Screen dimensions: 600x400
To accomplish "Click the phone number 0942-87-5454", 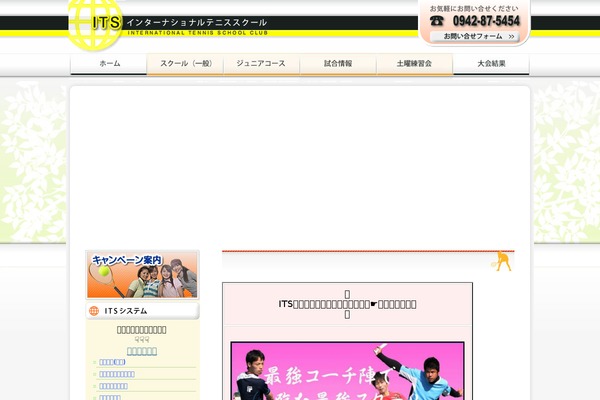I will tap(486, 21).
